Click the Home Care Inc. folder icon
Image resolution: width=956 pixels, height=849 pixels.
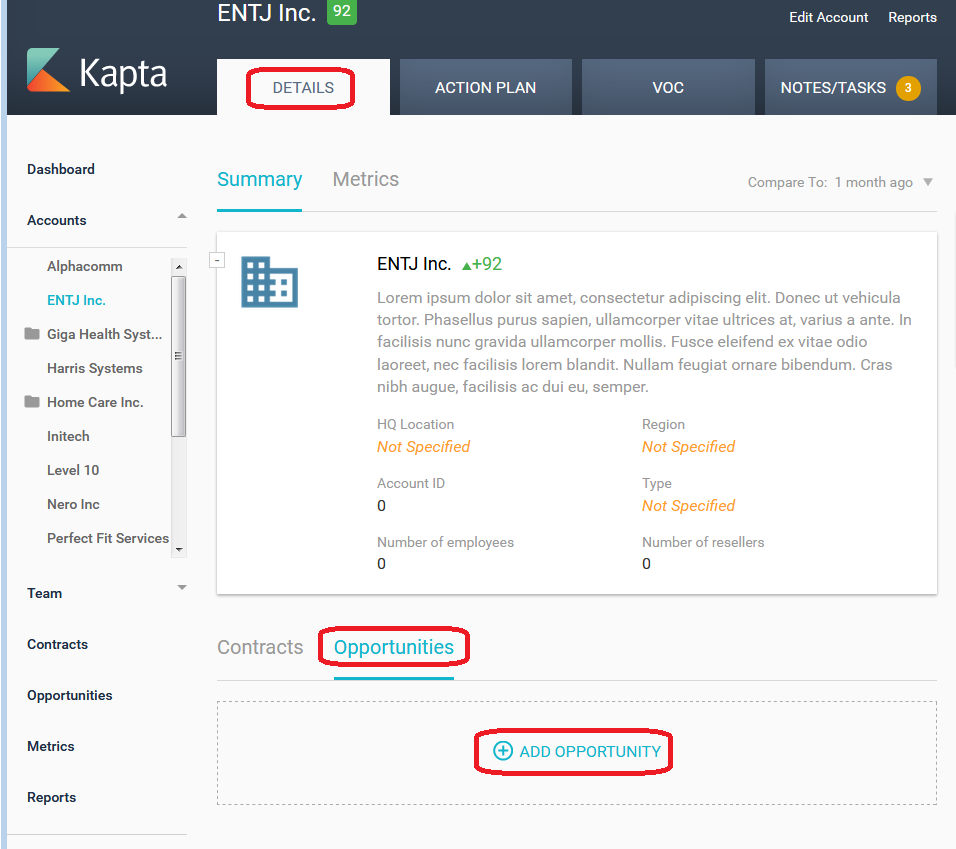(32, 402)
